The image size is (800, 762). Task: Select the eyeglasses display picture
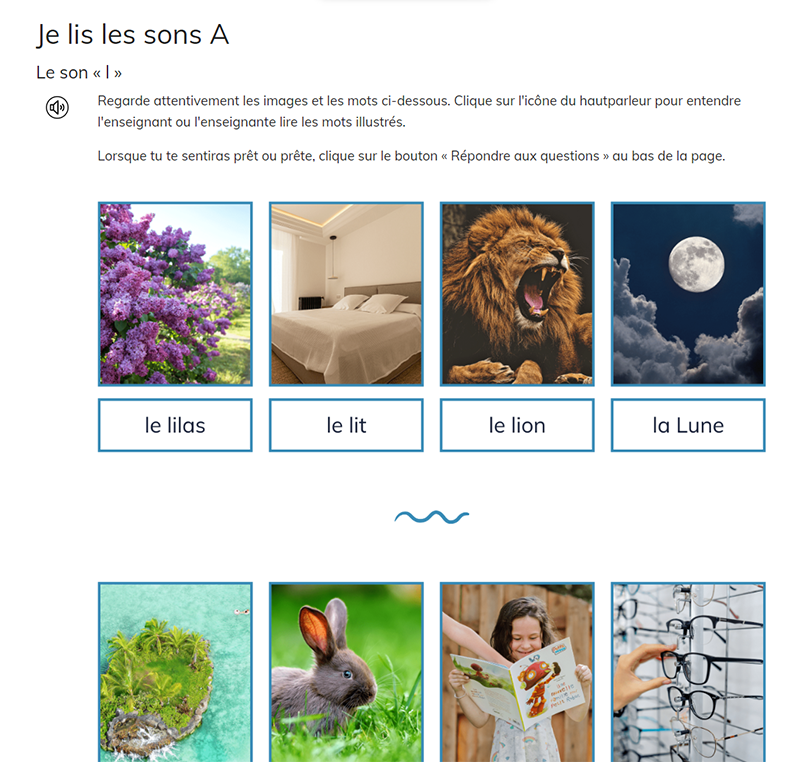688,672
